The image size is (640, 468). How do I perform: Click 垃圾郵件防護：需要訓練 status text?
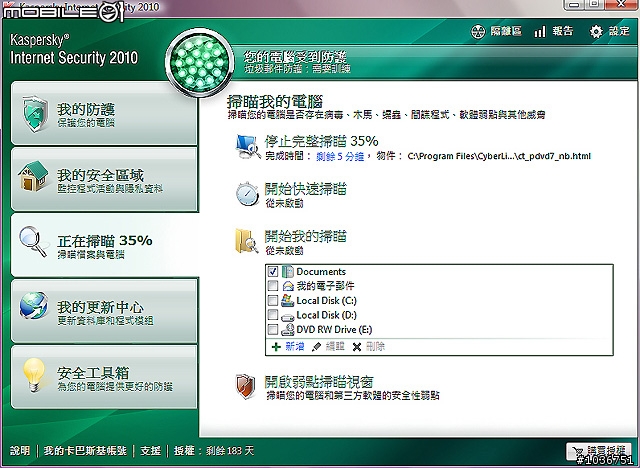point(298,69)
